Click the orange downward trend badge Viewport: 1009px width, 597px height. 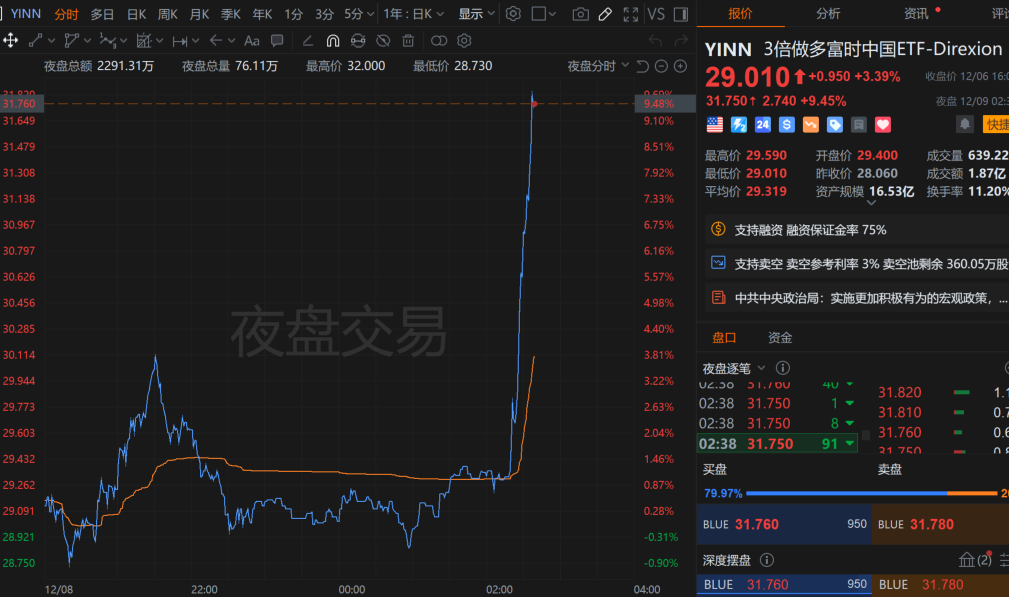[811, 125]
